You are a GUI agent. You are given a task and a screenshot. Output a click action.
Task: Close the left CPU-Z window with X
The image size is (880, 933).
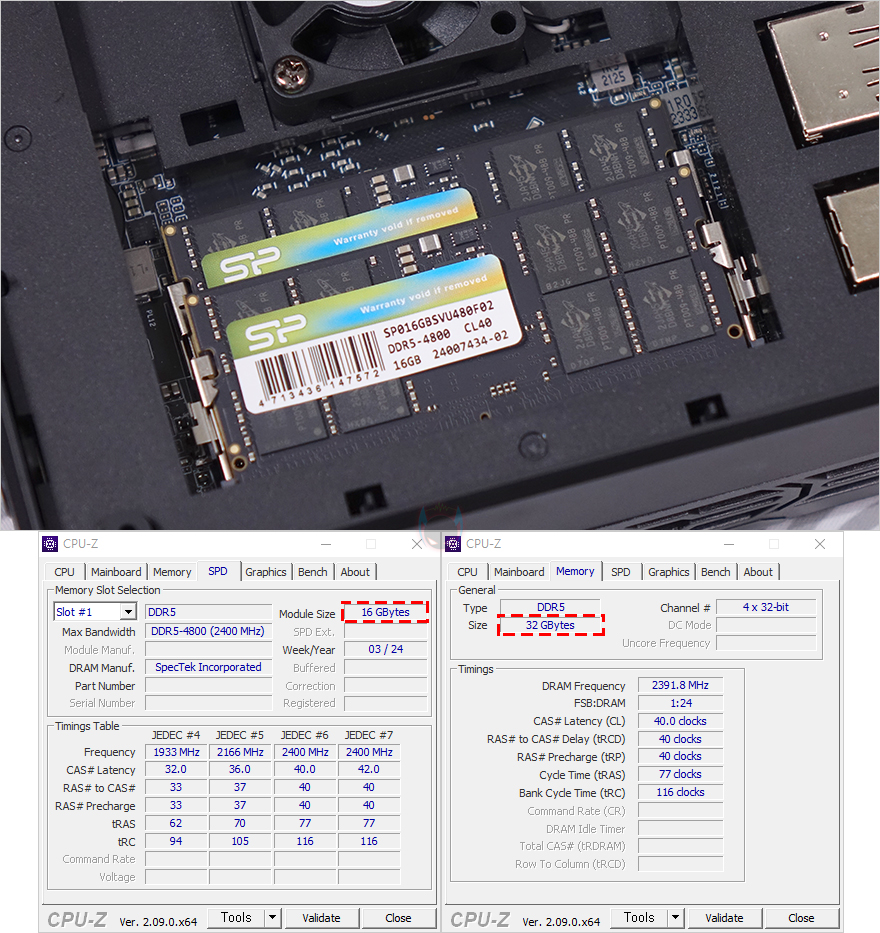[417, 544]
